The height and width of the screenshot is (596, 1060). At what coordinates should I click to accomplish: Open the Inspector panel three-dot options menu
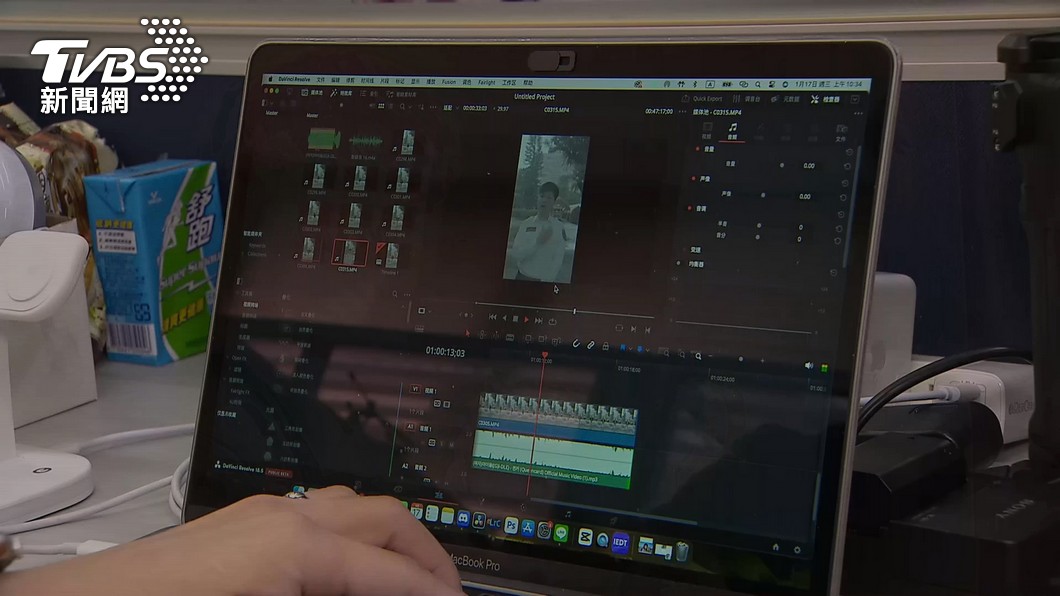[858, 114]
